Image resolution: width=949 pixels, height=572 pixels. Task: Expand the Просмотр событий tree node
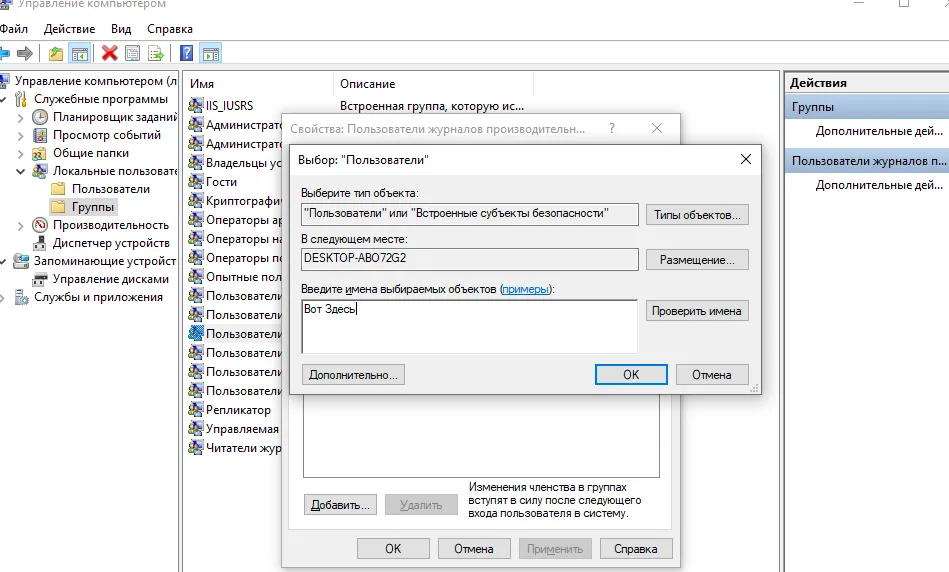(x=21, y=135)
